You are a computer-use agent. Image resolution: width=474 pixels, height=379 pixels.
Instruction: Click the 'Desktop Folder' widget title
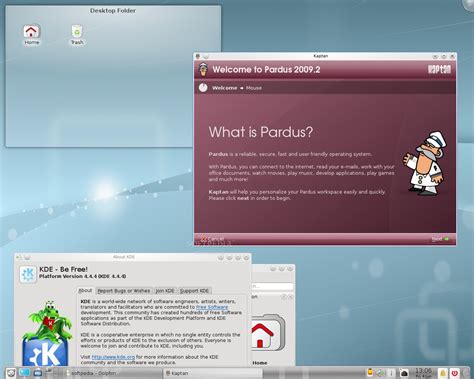point(113,11)
